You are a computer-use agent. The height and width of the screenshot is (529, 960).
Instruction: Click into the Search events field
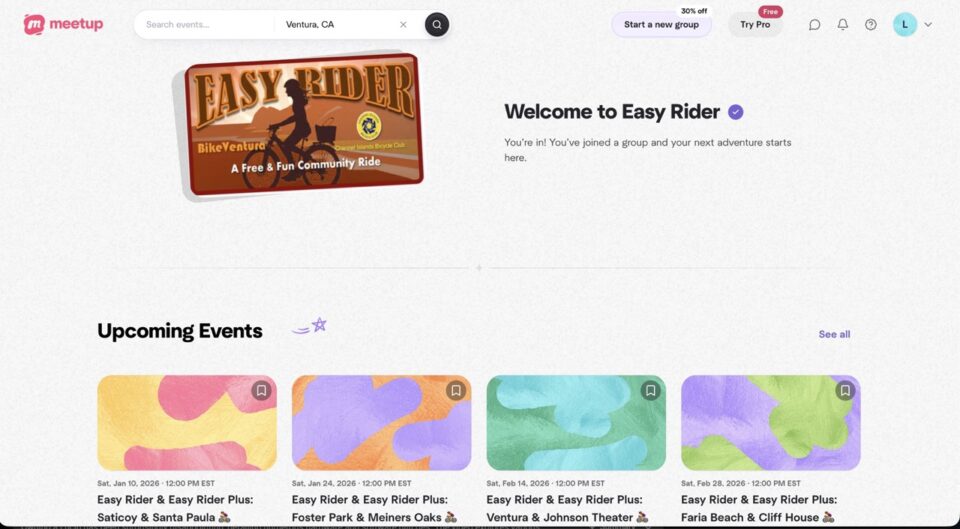[205, 24]
